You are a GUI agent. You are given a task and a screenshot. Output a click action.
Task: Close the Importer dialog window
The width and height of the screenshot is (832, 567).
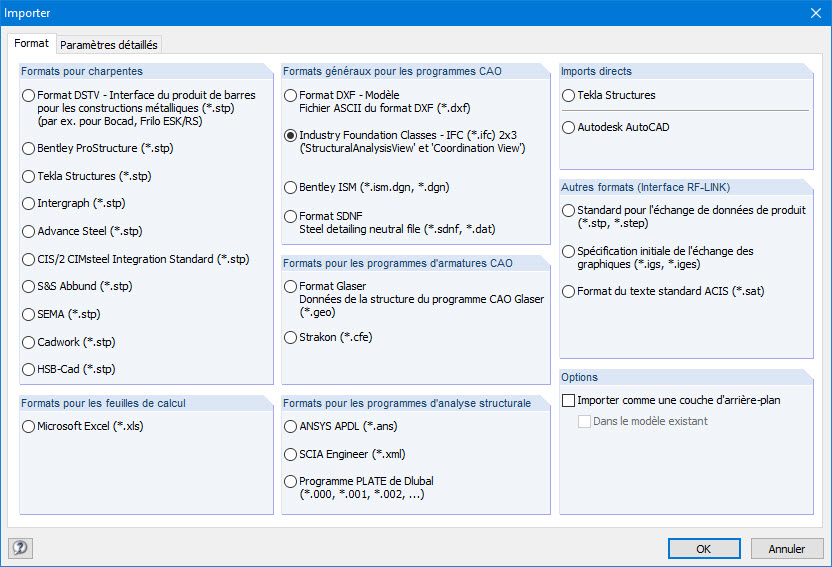(814, 13)
